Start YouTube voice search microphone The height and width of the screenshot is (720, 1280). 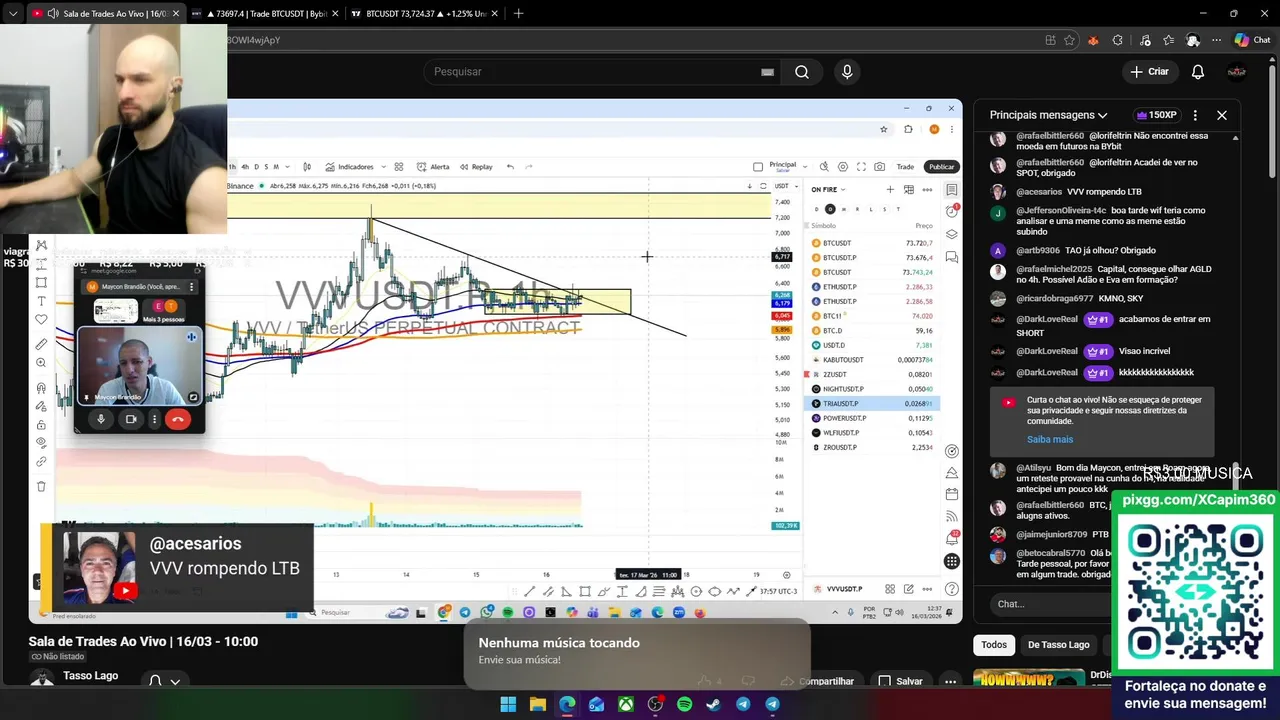[847, 72]
